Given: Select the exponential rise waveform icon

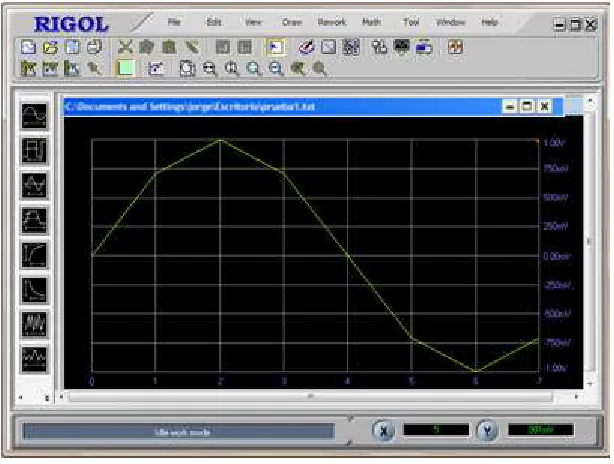Looking at the screenshot, I should point(34,255).
